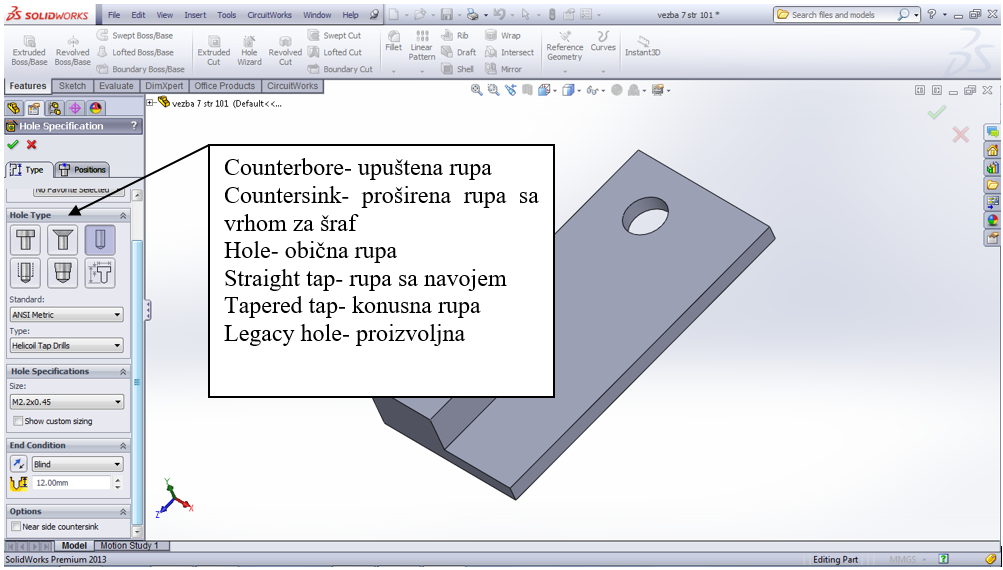
Task: Click Lofted Cut tool
Action: pyautogui.click(x=335, y=52)
